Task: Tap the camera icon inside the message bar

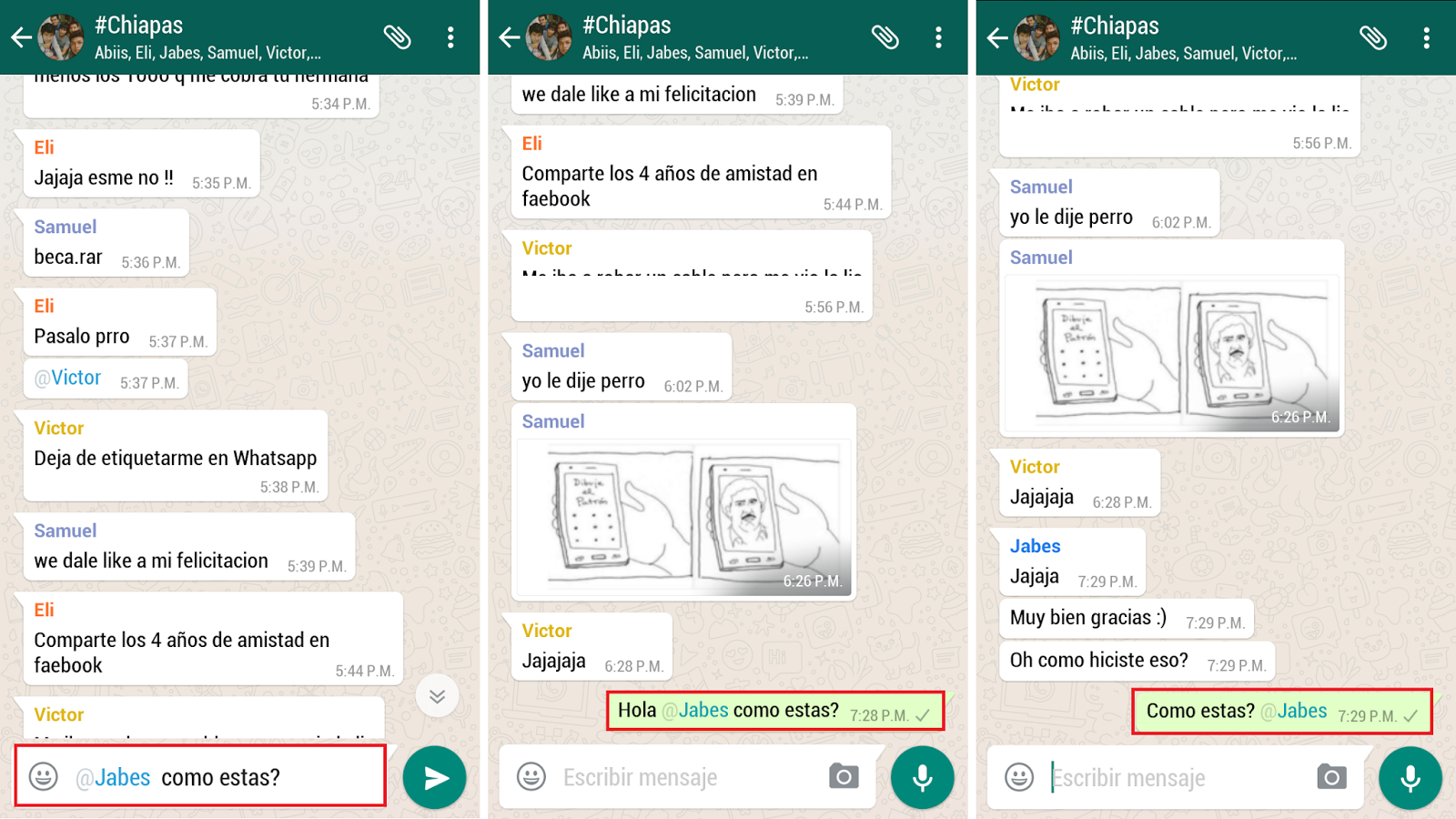Action: [x=843, y=777]
